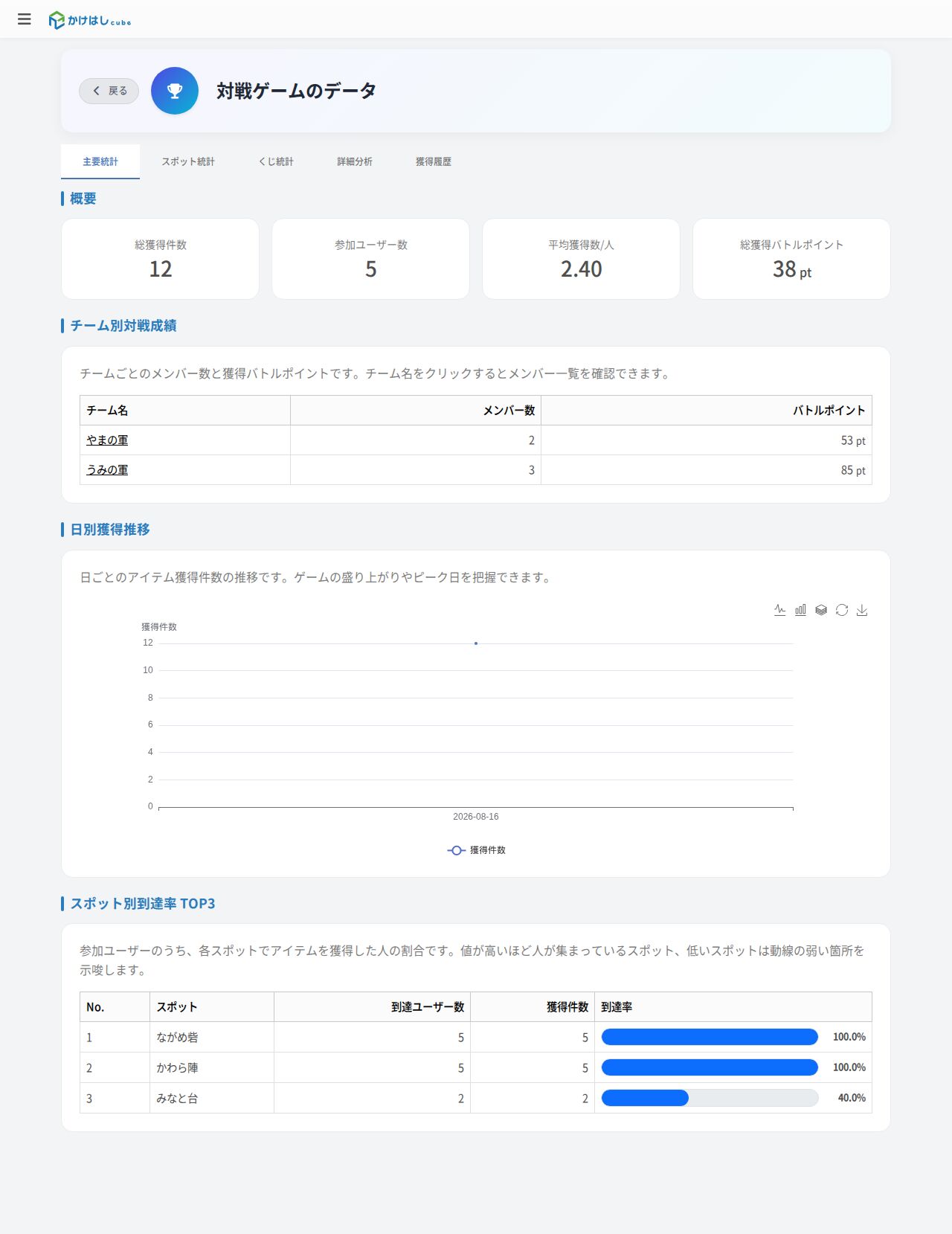This screenshot has width=952, height=1234.
Task: Toggle stacked chart view icon
Action: [x=821, y=610]
